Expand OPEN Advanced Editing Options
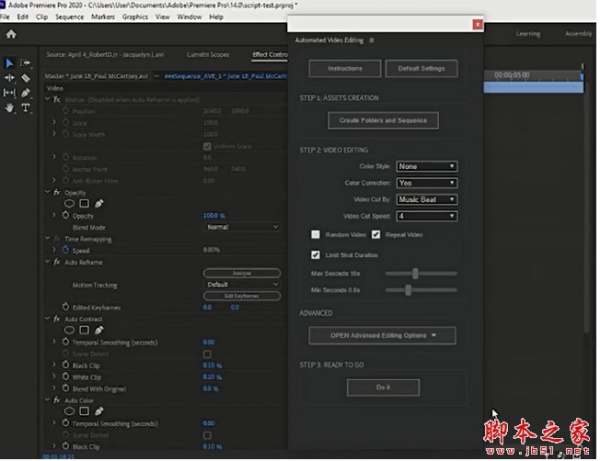 pyautogui.click(x=382, y=336)
